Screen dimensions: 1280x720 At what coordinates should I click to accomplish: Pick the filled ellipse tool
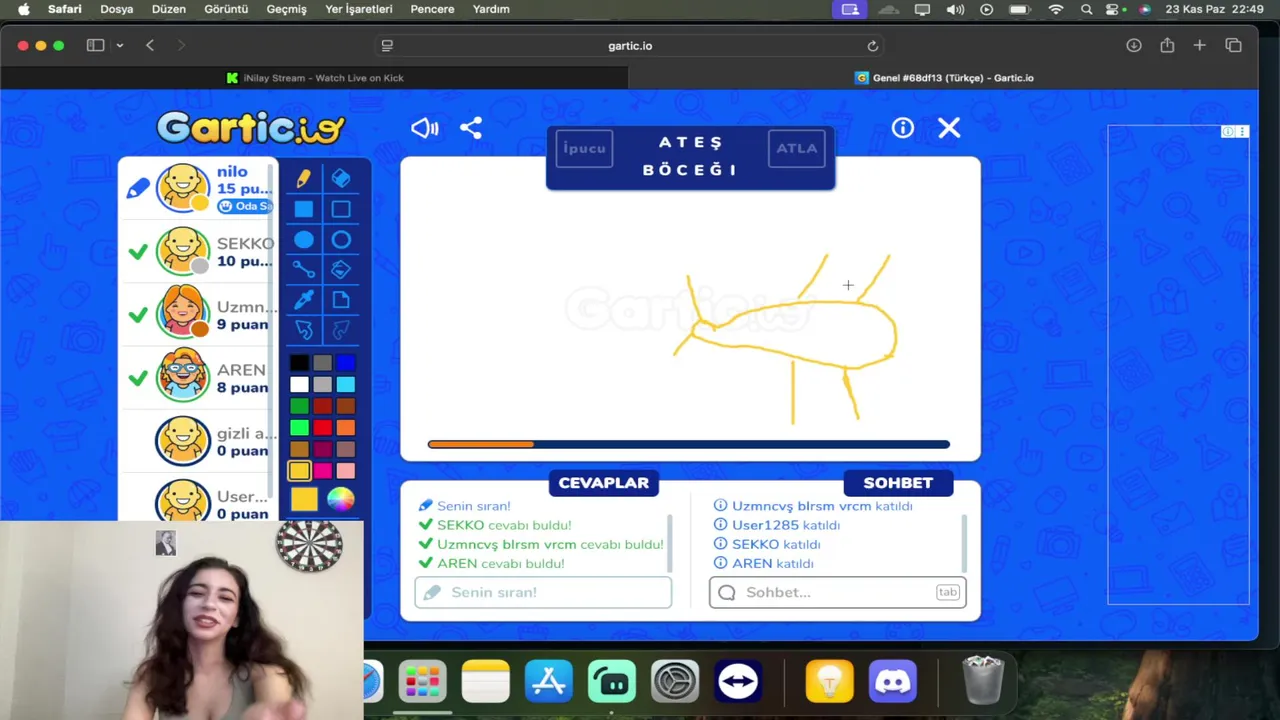coord(303,240)
